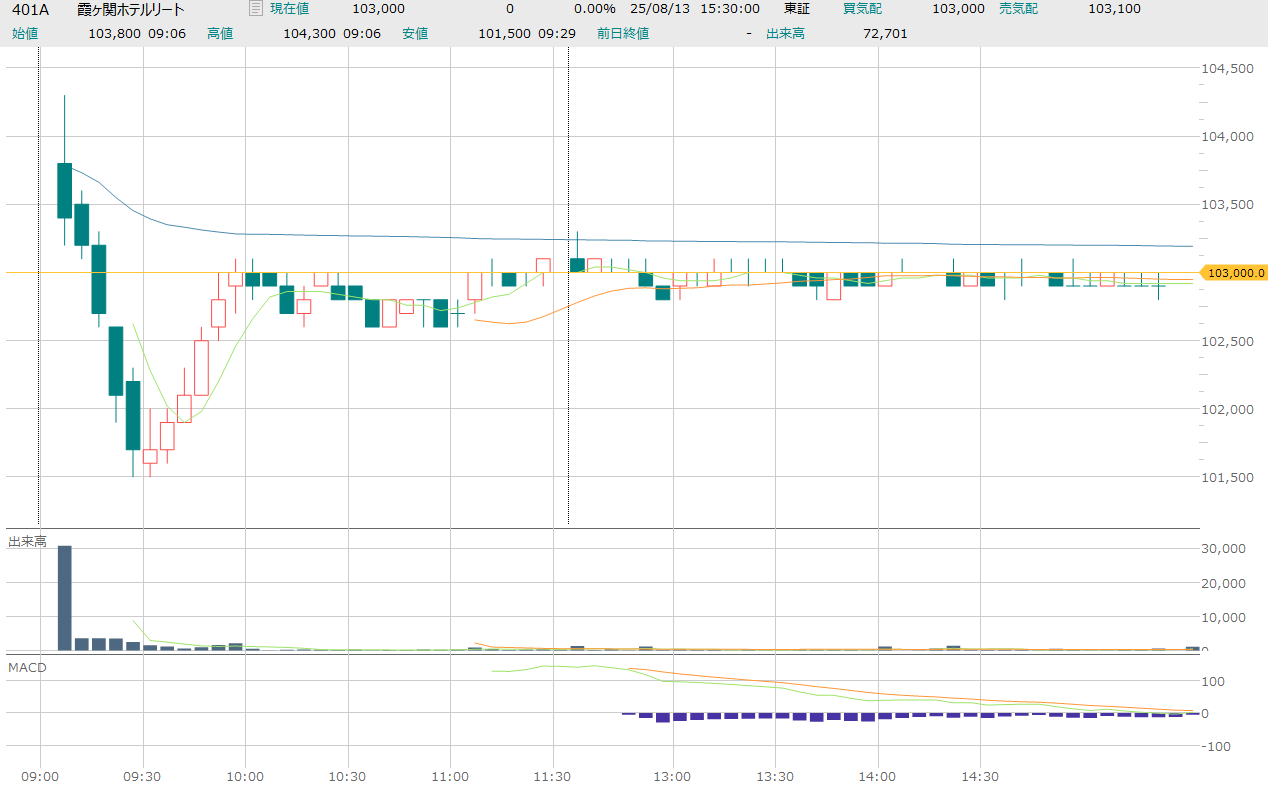This screenshot has height=789, width=1268.
Task: Click the 現在値 label
Action: coord(289,9)
